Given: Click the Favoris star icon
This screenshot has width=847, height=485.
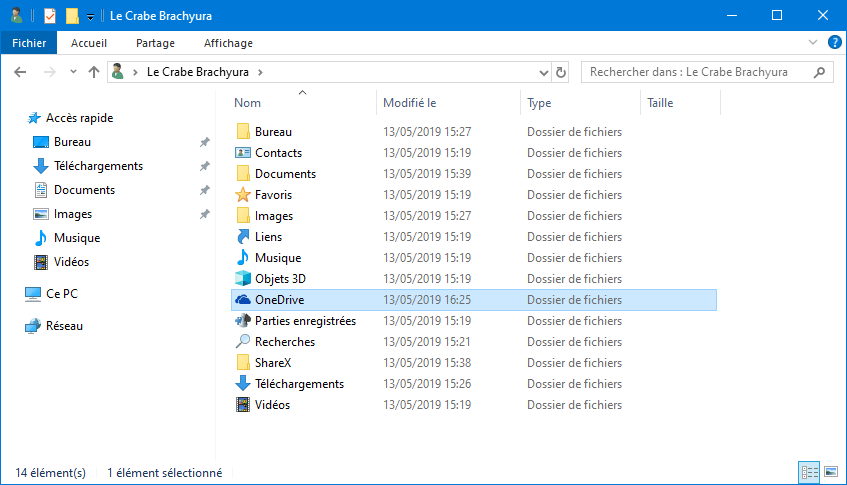Looking at the screenshot, I should pyautogui.click(x=243, y=194).
